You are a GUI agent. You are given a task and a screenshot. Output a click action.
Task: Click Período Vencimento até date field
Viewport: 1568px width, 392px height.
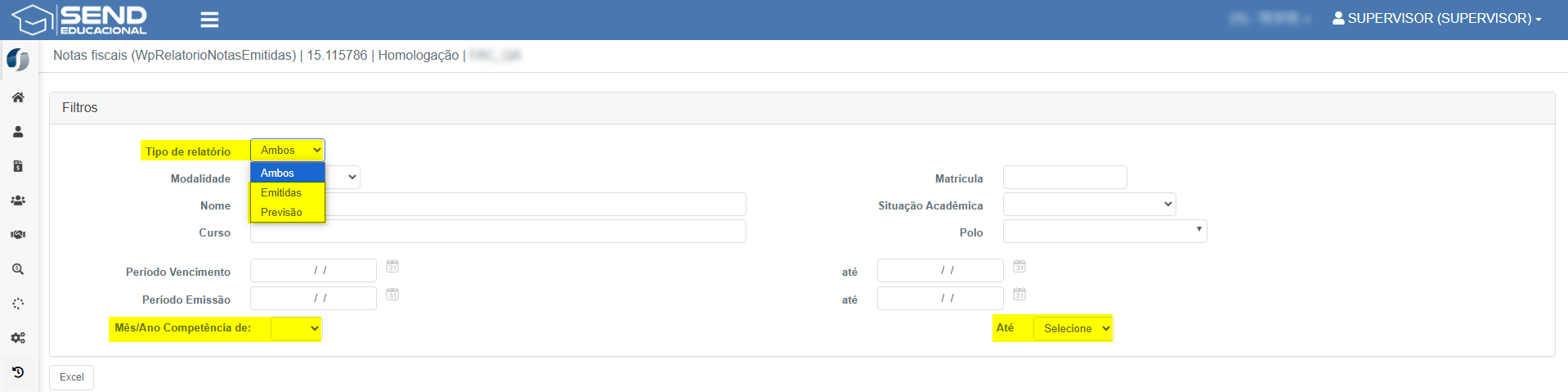[940, 270]
